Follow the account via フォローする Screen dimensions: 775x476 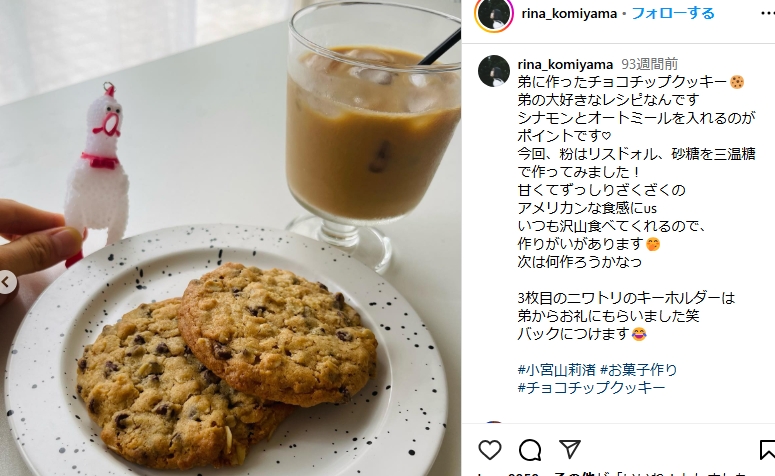[673, 13]
